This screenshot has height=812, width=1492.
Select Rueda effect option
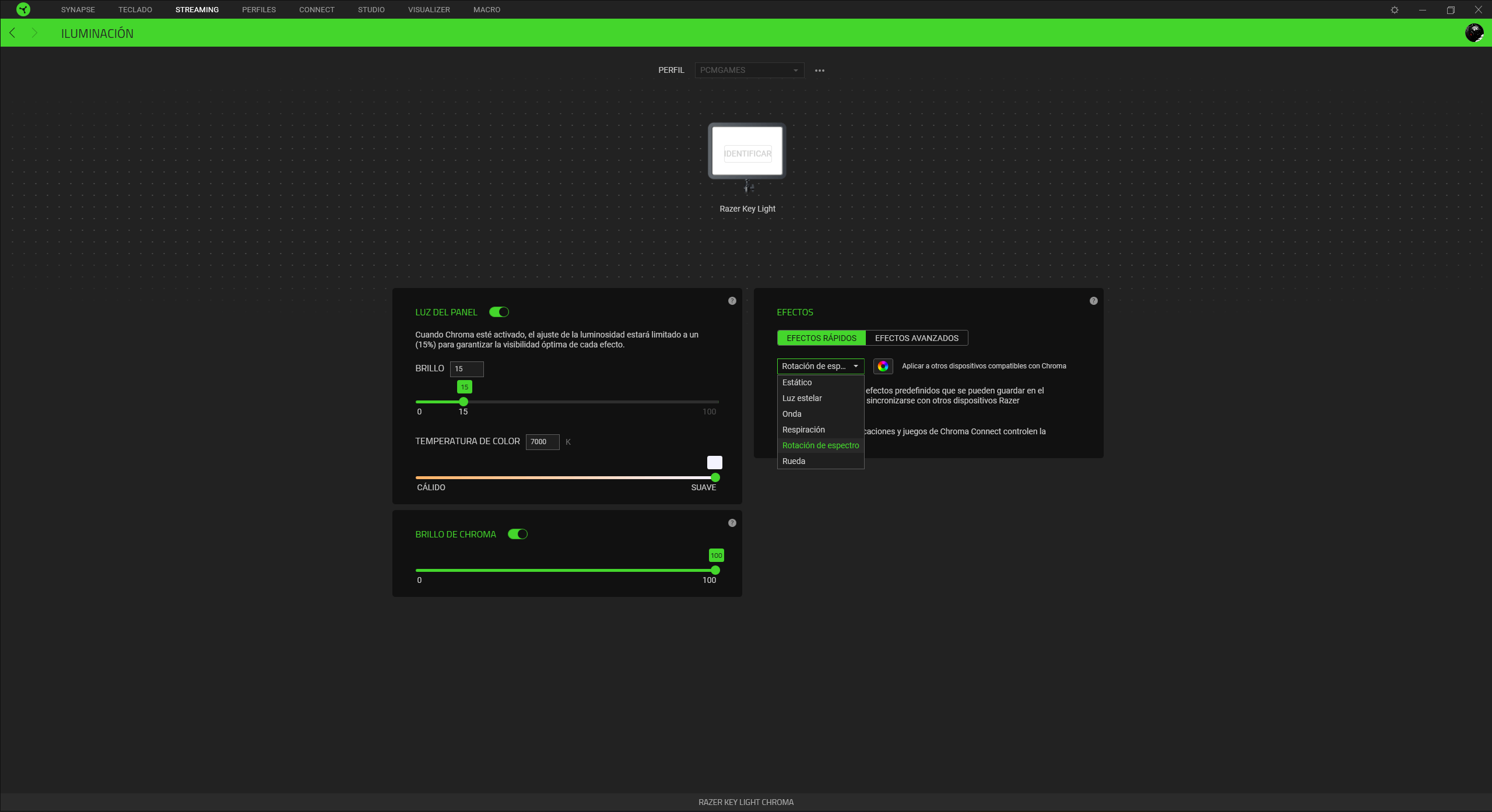pyautogui.click(x=820, y=461)
